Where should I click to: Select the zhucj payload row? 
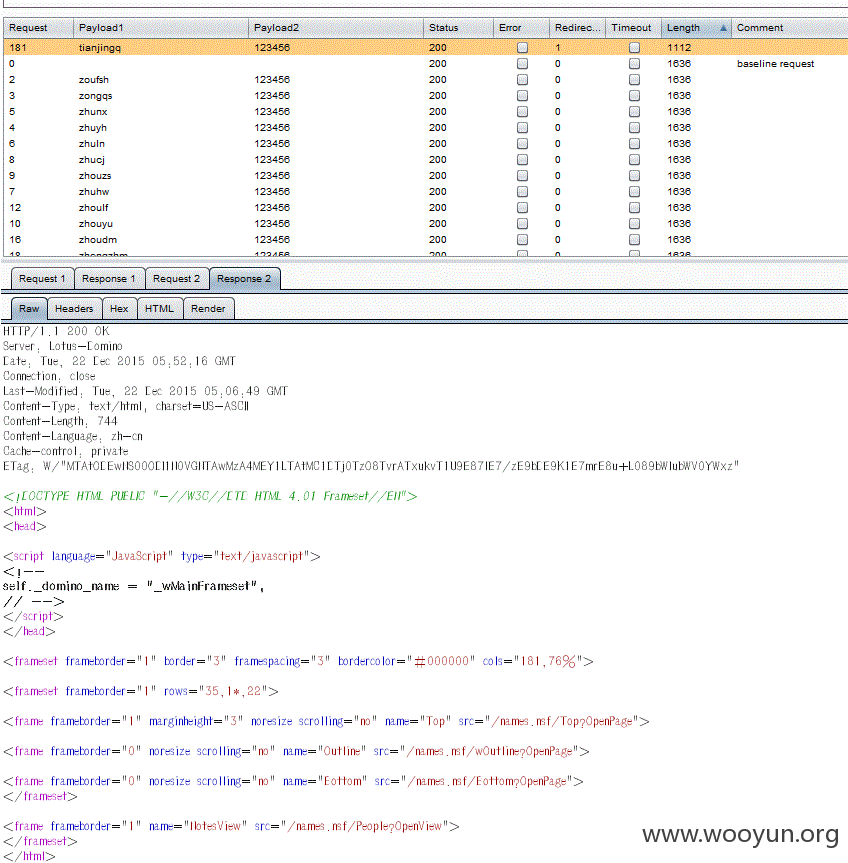pyautogui.click(x=425, y=160)
